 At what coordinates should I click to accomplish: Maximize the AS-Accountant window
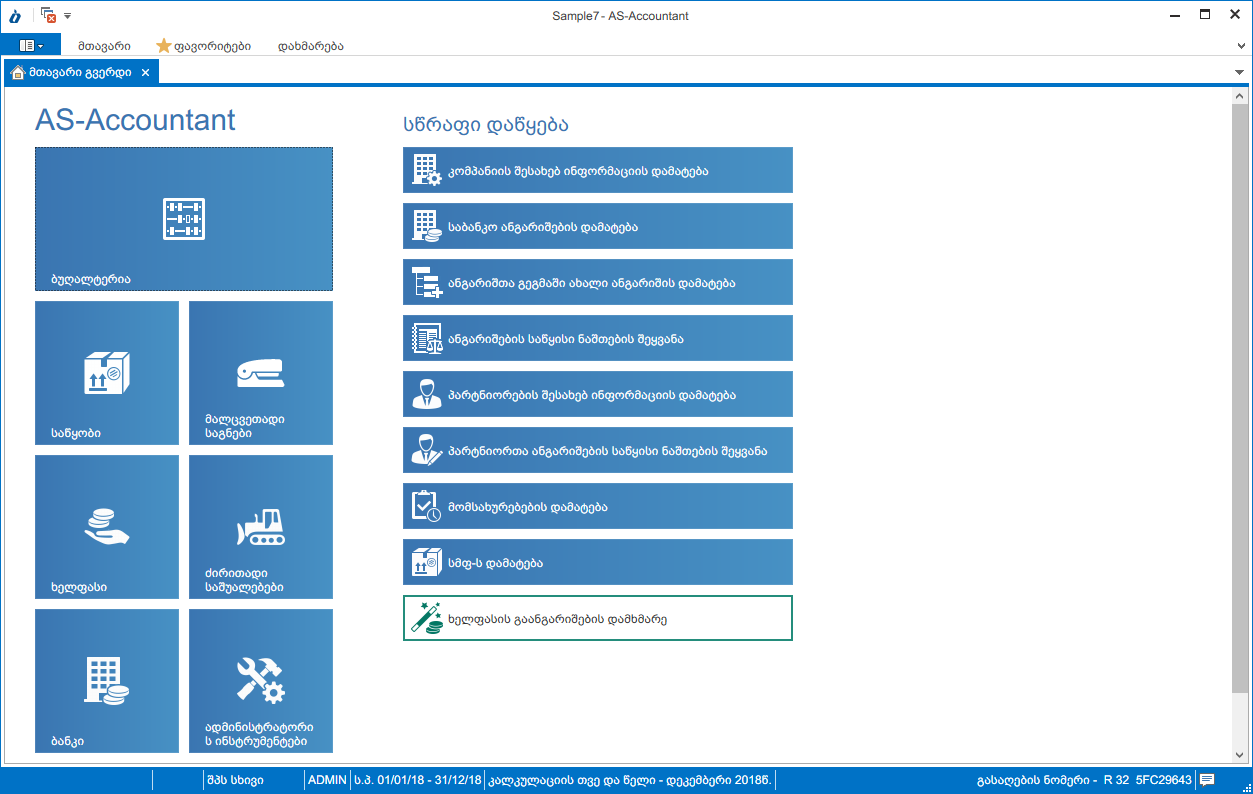[1206, 15]
